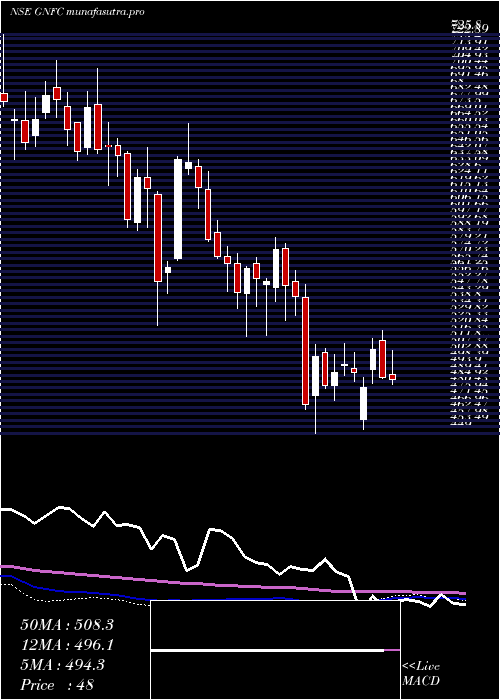This screenshot has width=500, height=700.
Task: Click the last small red candle on the right
Action: [392, 377]
